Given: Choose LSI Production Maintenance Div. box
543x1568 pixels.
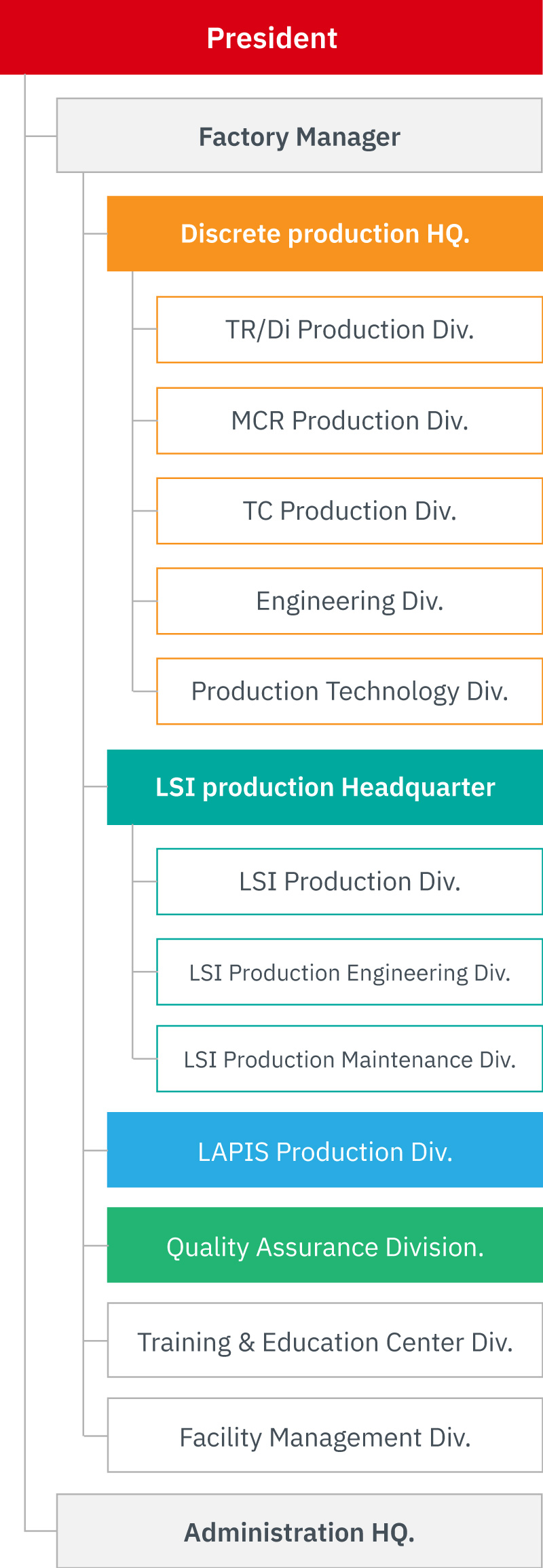Looking at the screenshot, I should 350,1058.
